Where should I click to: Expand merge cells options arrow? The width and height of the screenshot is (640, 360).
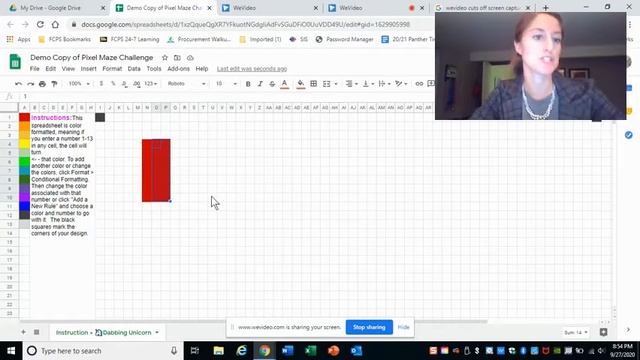click(336, 84)
